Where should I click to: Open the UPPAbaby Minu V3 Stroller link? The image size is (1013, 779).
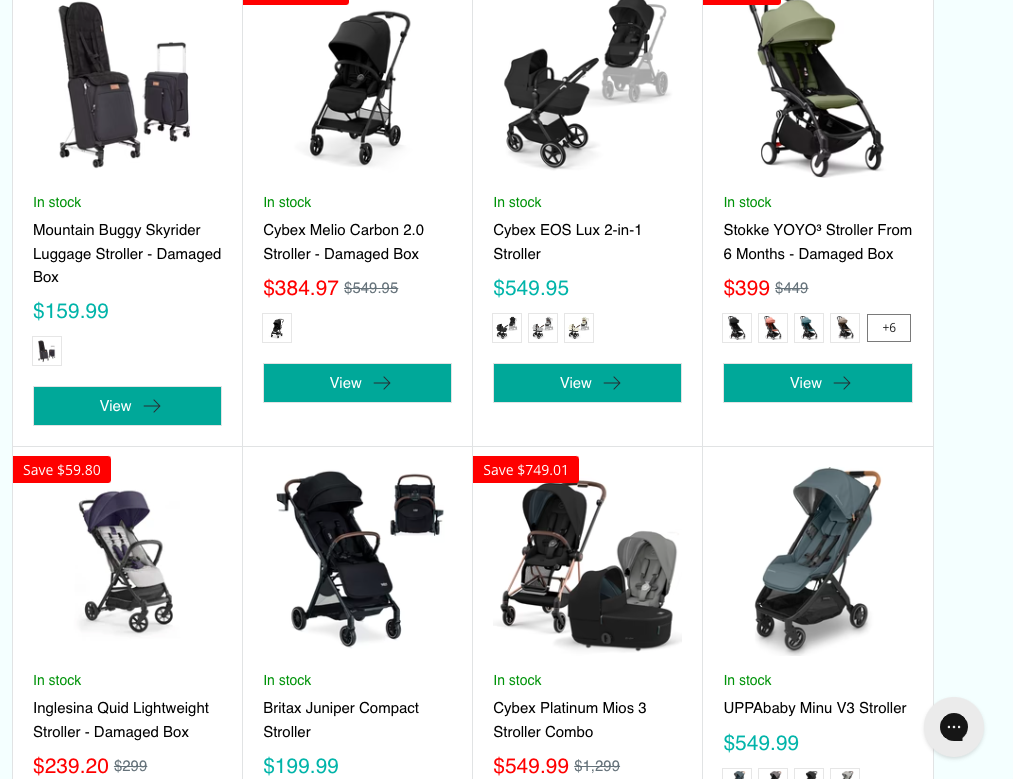[815, 708]
